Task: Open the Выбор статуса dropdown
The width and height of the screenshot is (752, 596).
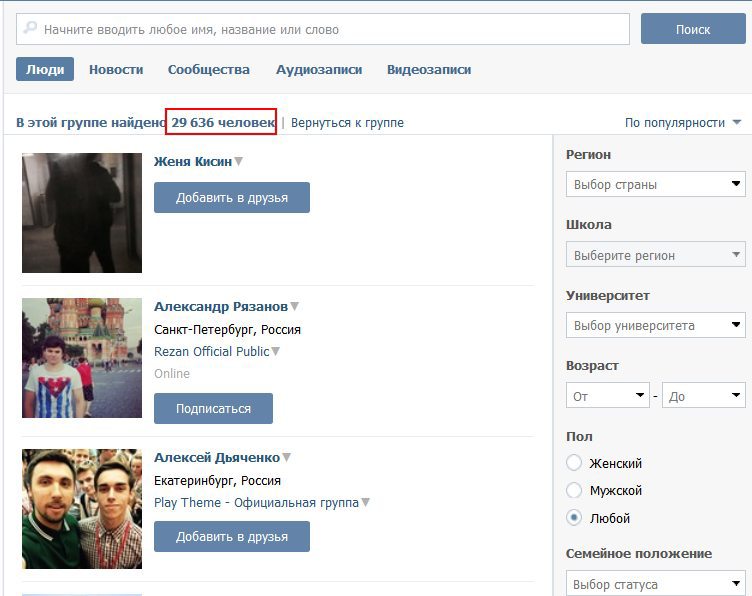Action: pos(656,583)
